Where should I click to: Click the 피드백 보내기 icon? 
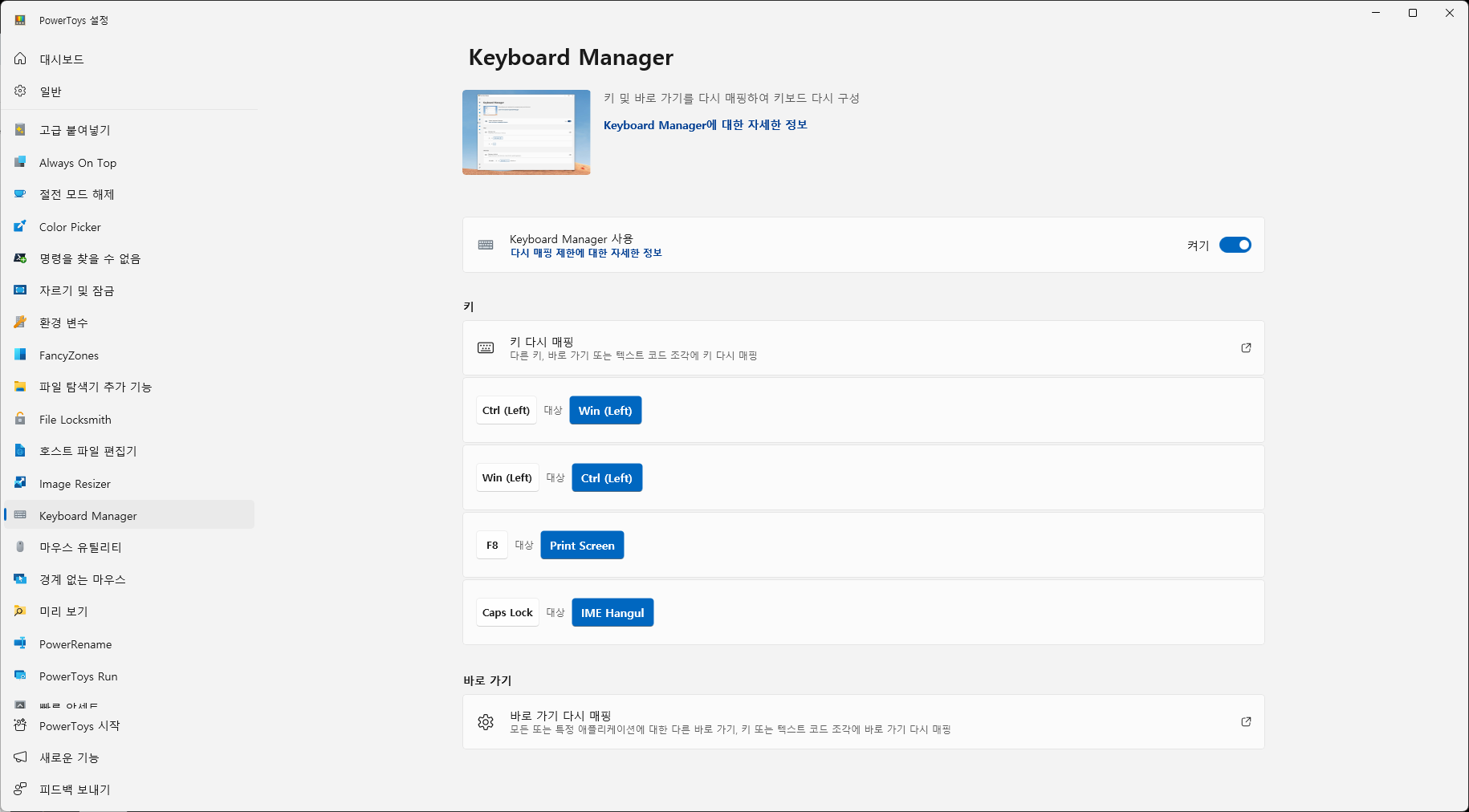tap(20, 790)
